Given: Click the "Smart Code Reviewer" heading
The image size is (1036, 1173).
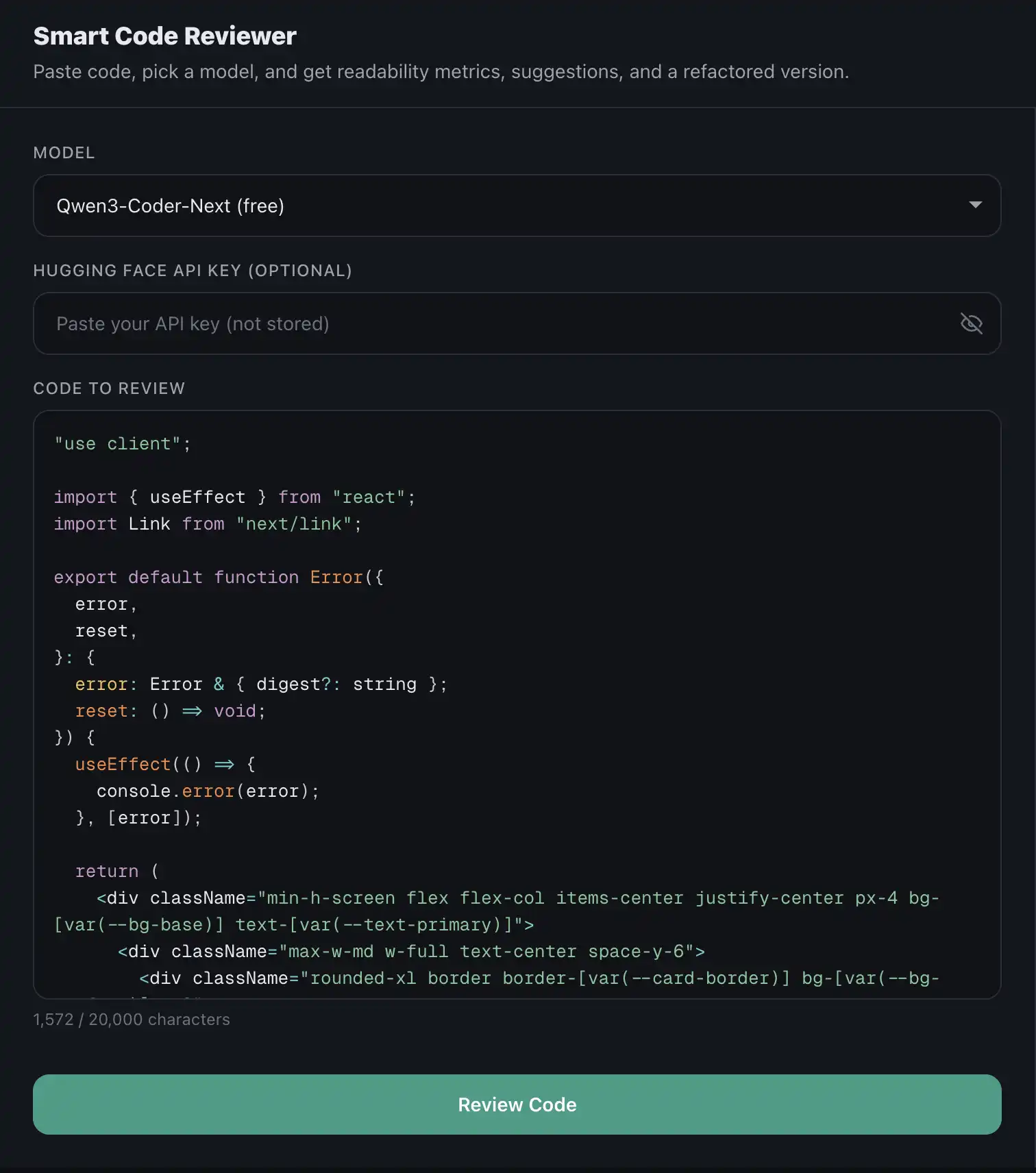Looking at the screenshot, I should [165, 36].
